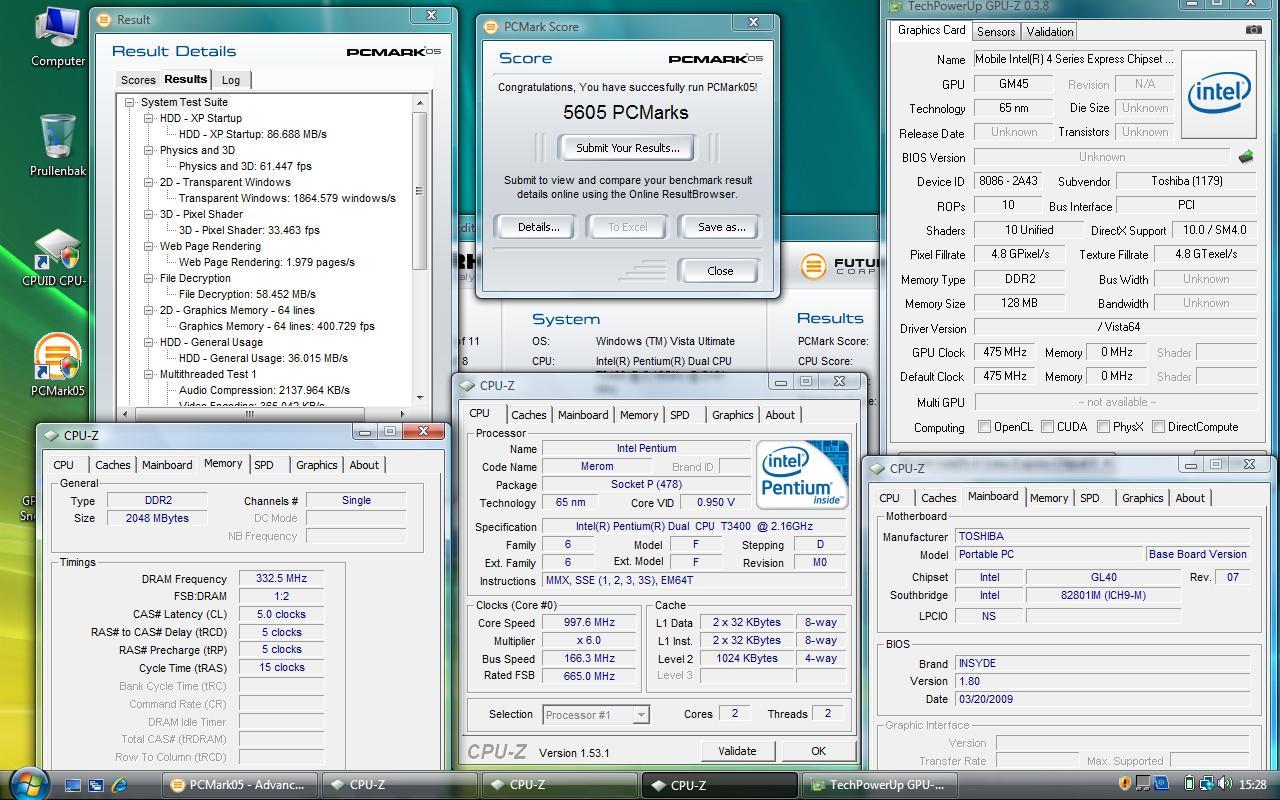Click the Device ID 8086 - 2A43 field

[1007, 182]
